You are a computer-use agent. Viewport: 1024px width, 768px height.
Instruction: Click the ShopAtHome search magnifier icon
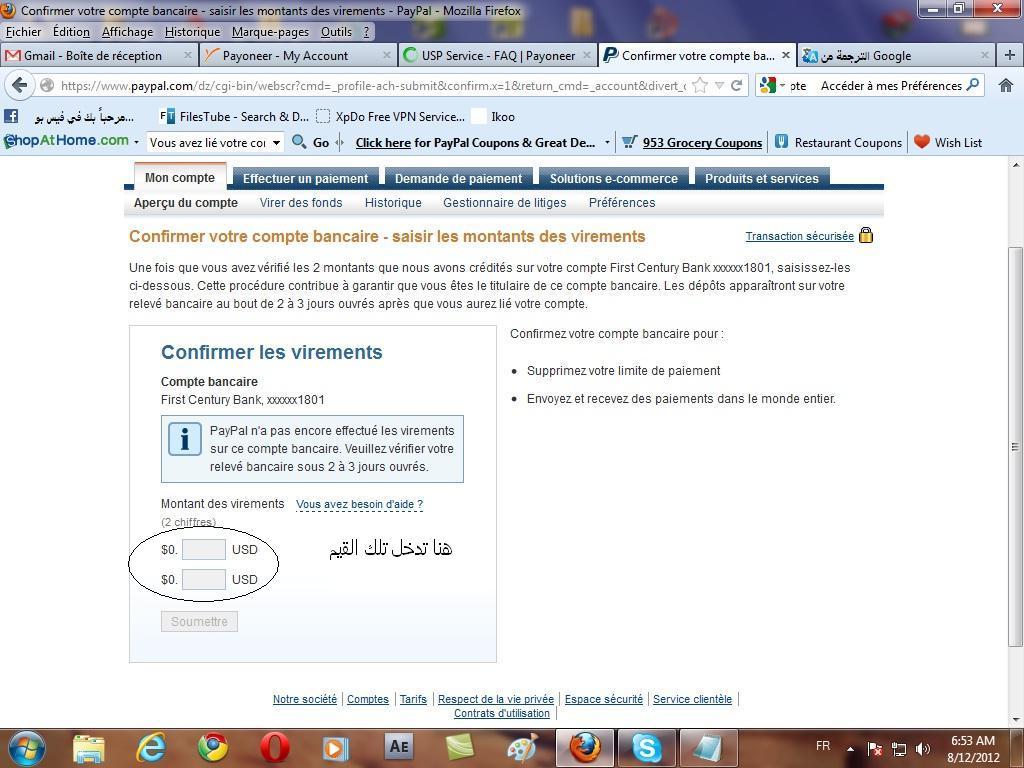coord(299,142)
